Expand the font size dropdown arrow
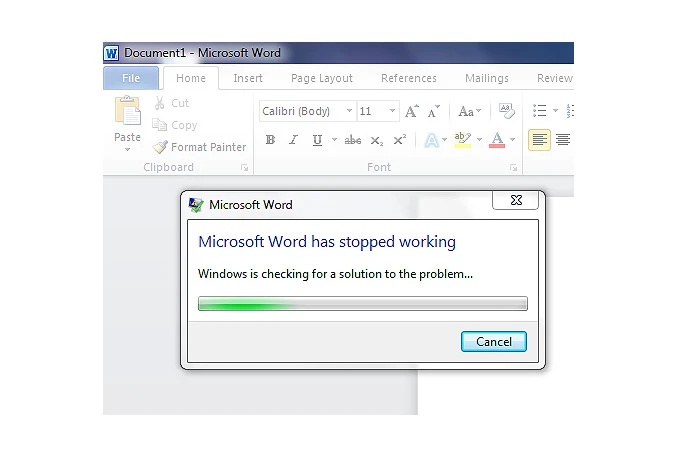This screenshot has width=678, height=458. [392, 111]
